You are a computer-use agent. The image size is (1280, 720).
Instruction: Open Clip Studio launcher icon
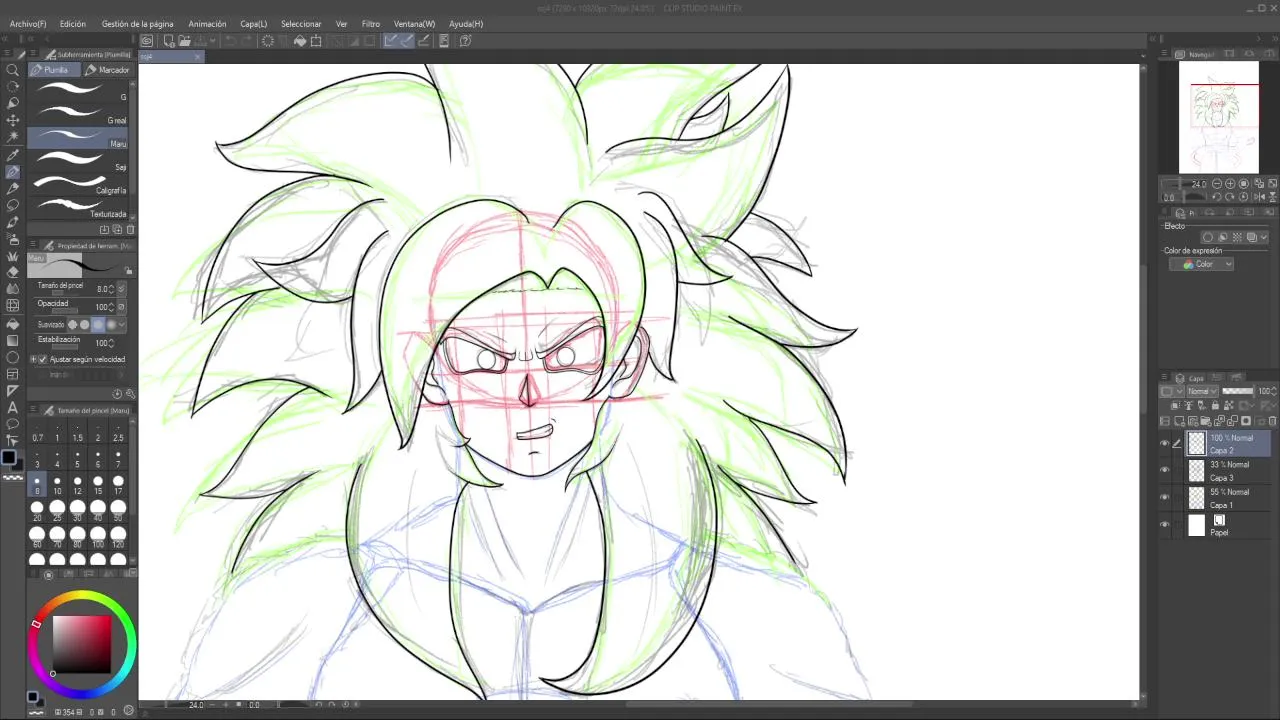click(146, 41)
